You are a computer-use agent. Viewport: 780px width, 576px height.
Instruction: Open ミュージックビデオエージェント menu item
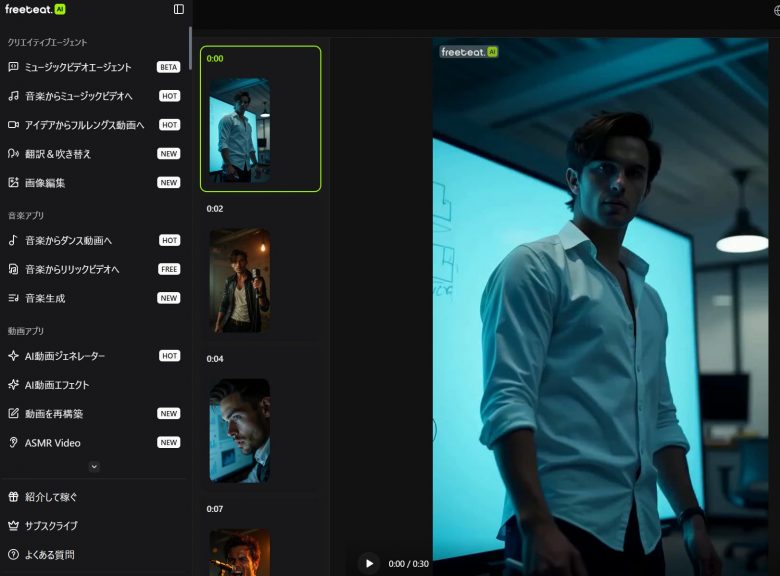tap(94, 67)
